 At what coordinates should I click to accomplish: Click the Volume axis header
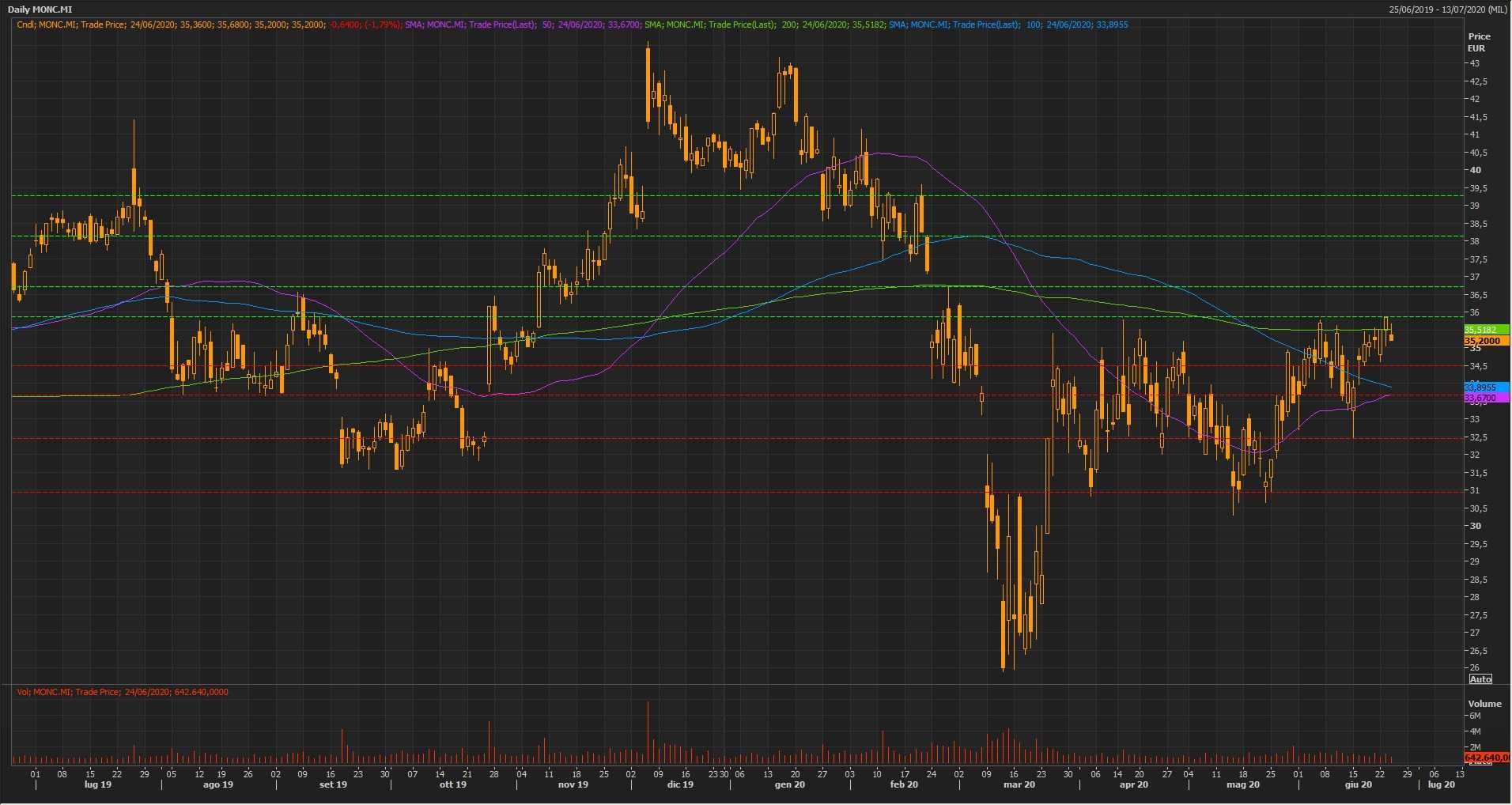click(x=1484, y=704)
